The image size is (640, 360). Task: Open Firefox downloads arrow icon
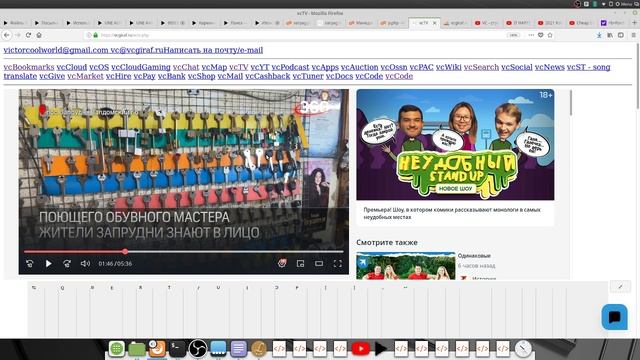tap(599, 35)
